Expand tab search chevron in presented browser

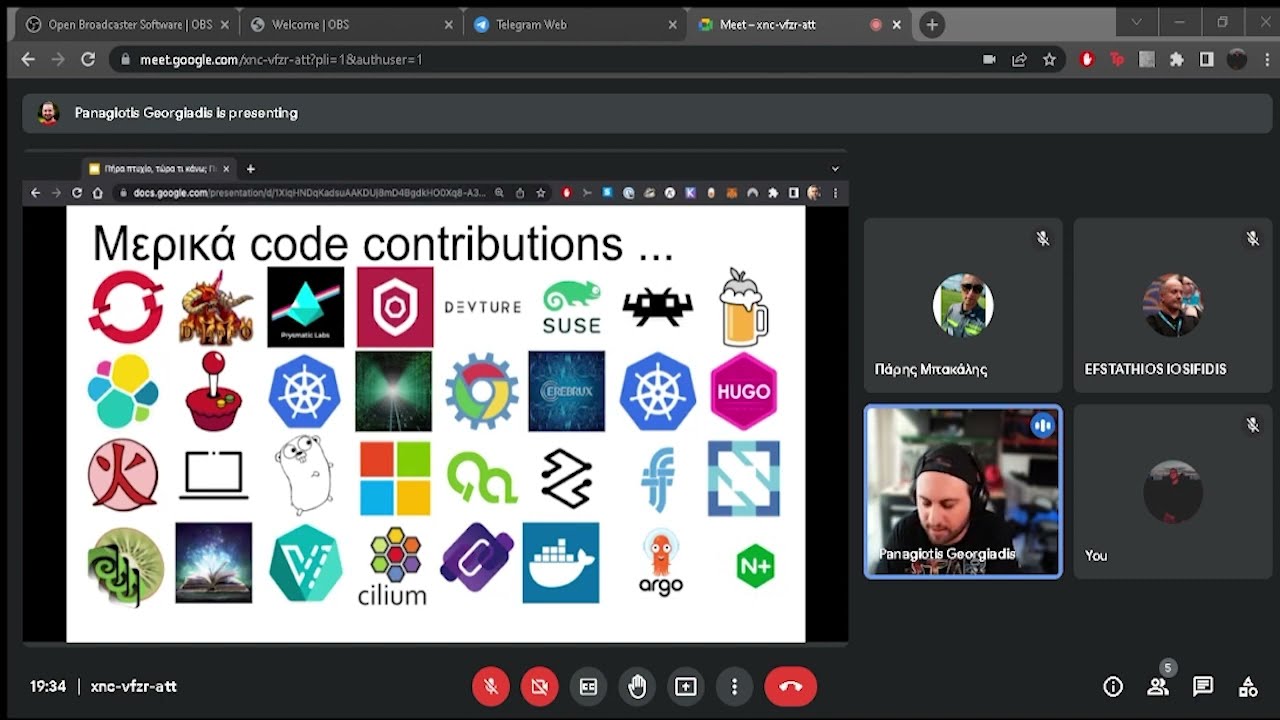tap(835, 169)
